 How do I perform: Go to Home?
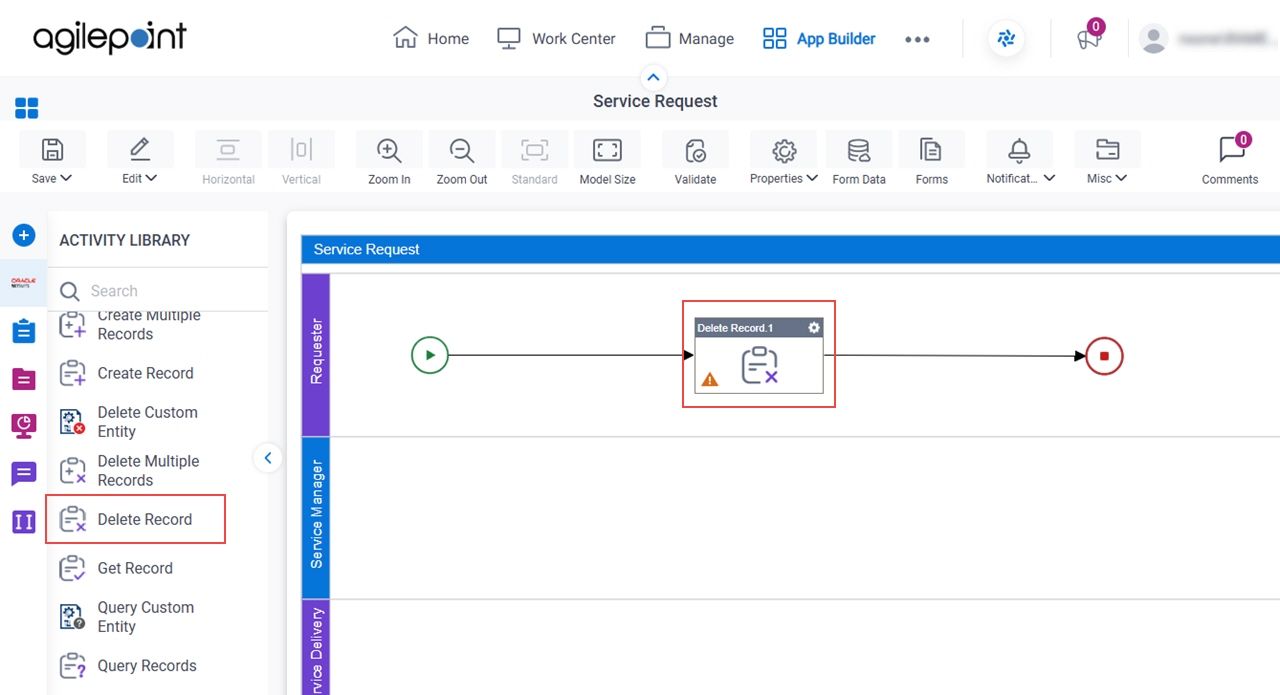tap(431, 38)
